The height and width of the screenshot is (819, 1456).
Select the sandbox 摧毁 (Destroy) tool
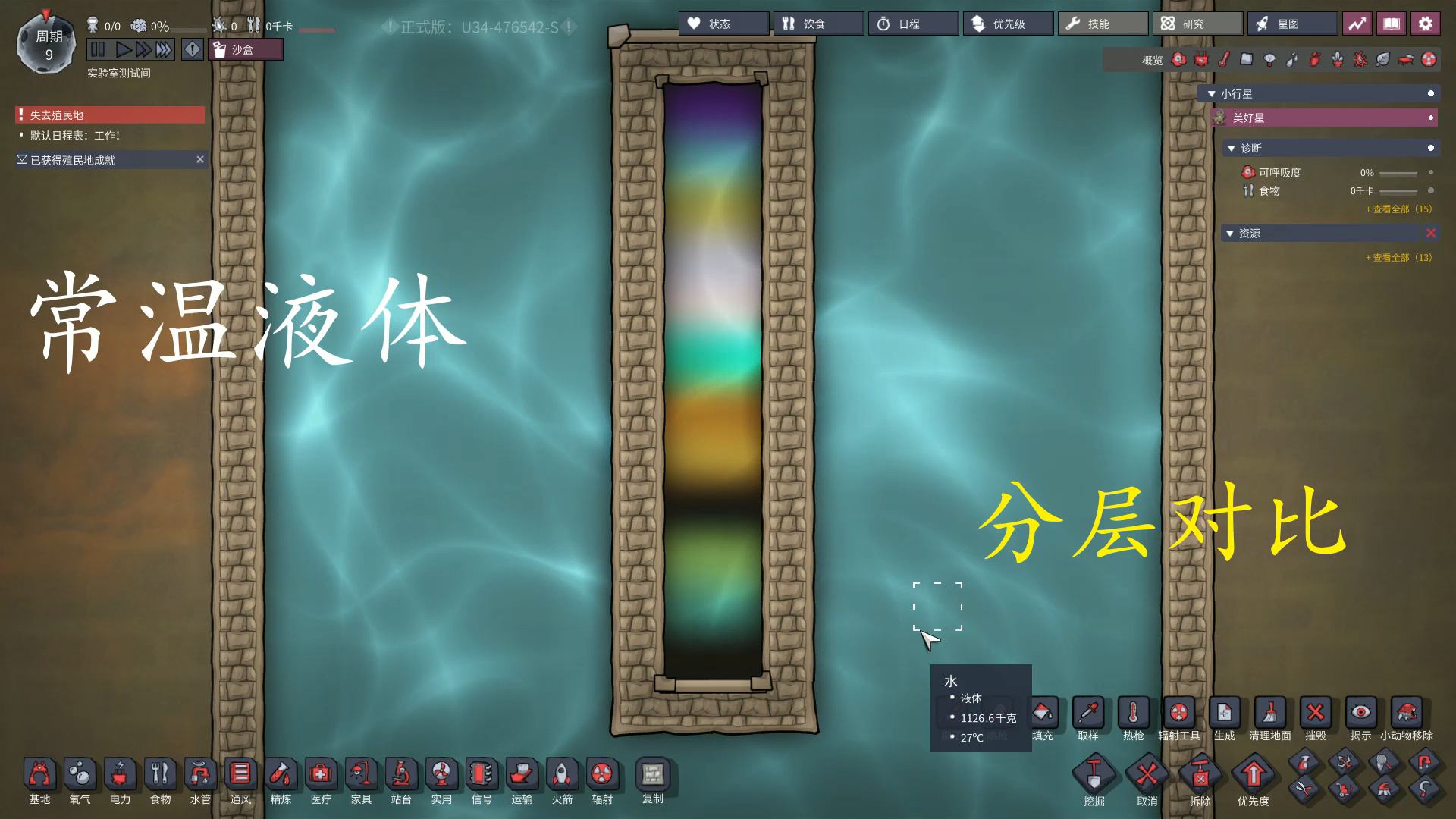1316,713
